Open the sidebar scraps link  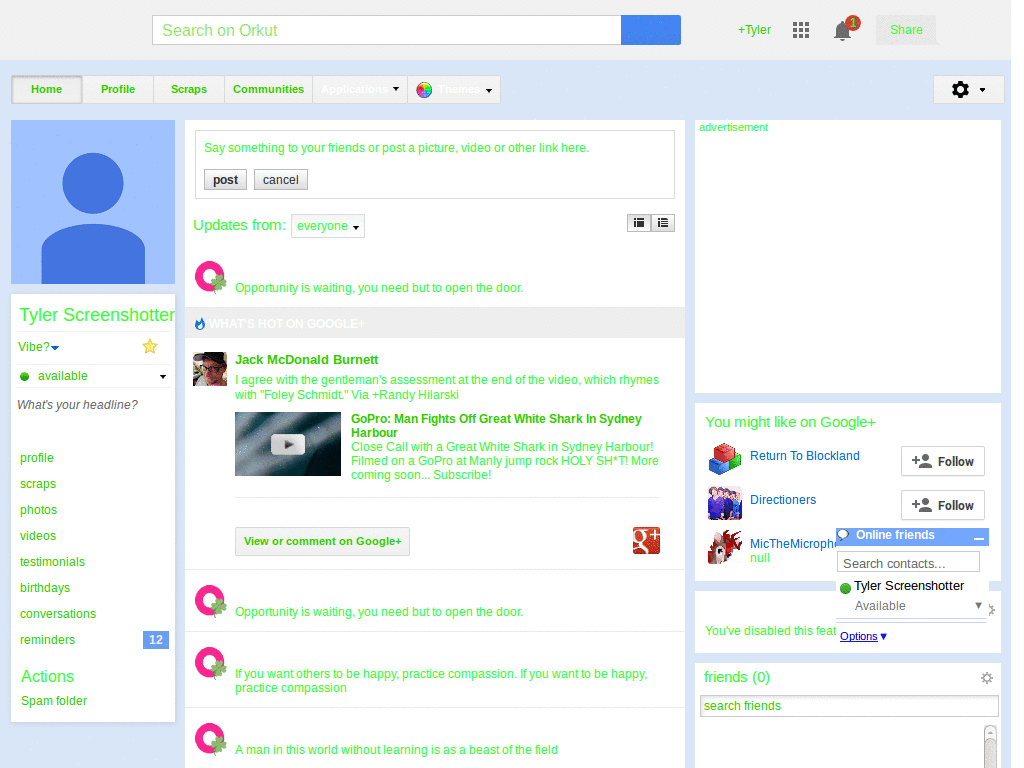pos(38,484)
